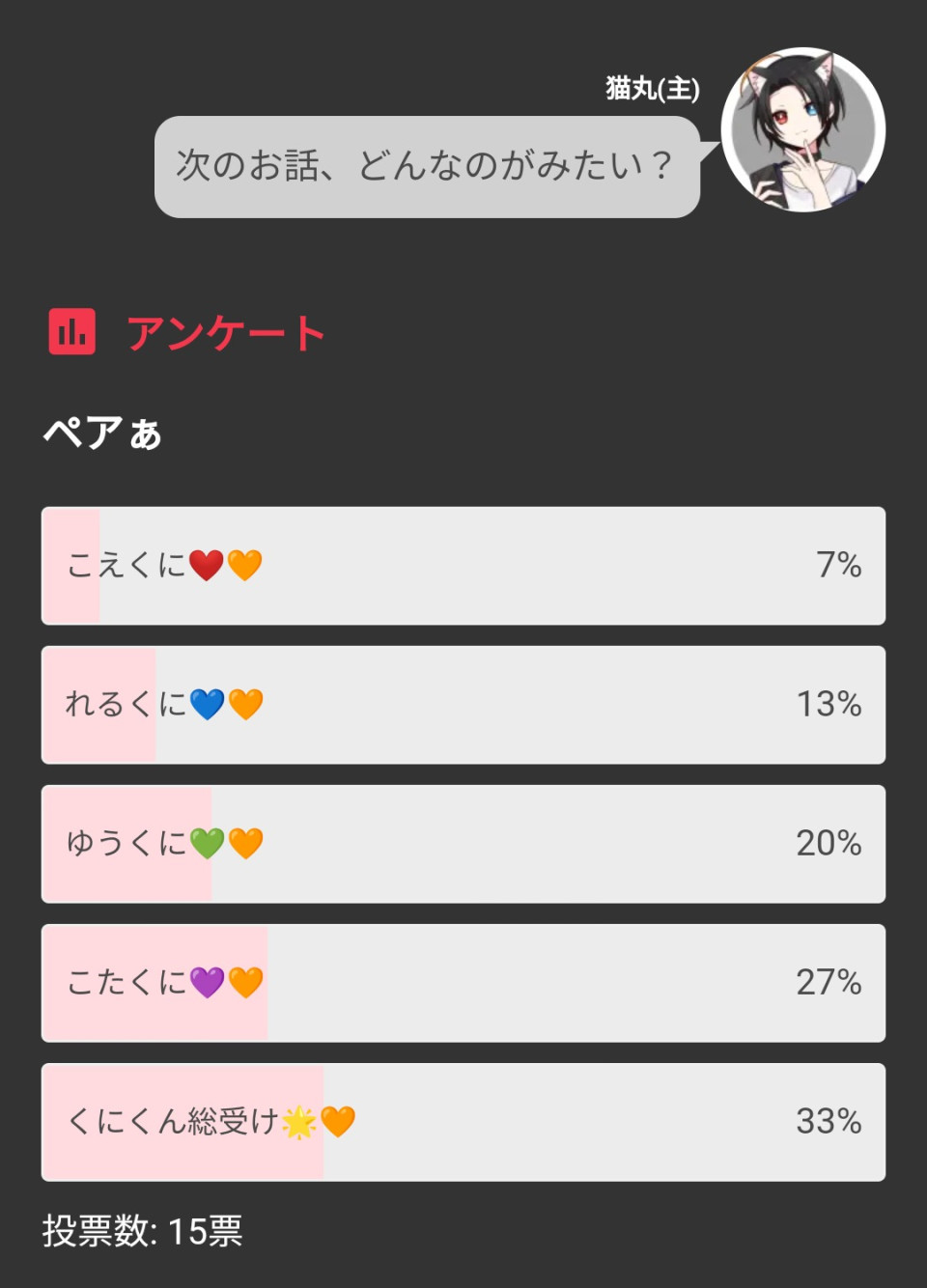The image size is (927, 1288).
Task: Click the 投票数: 15票 vote count
Action: 142,1231
